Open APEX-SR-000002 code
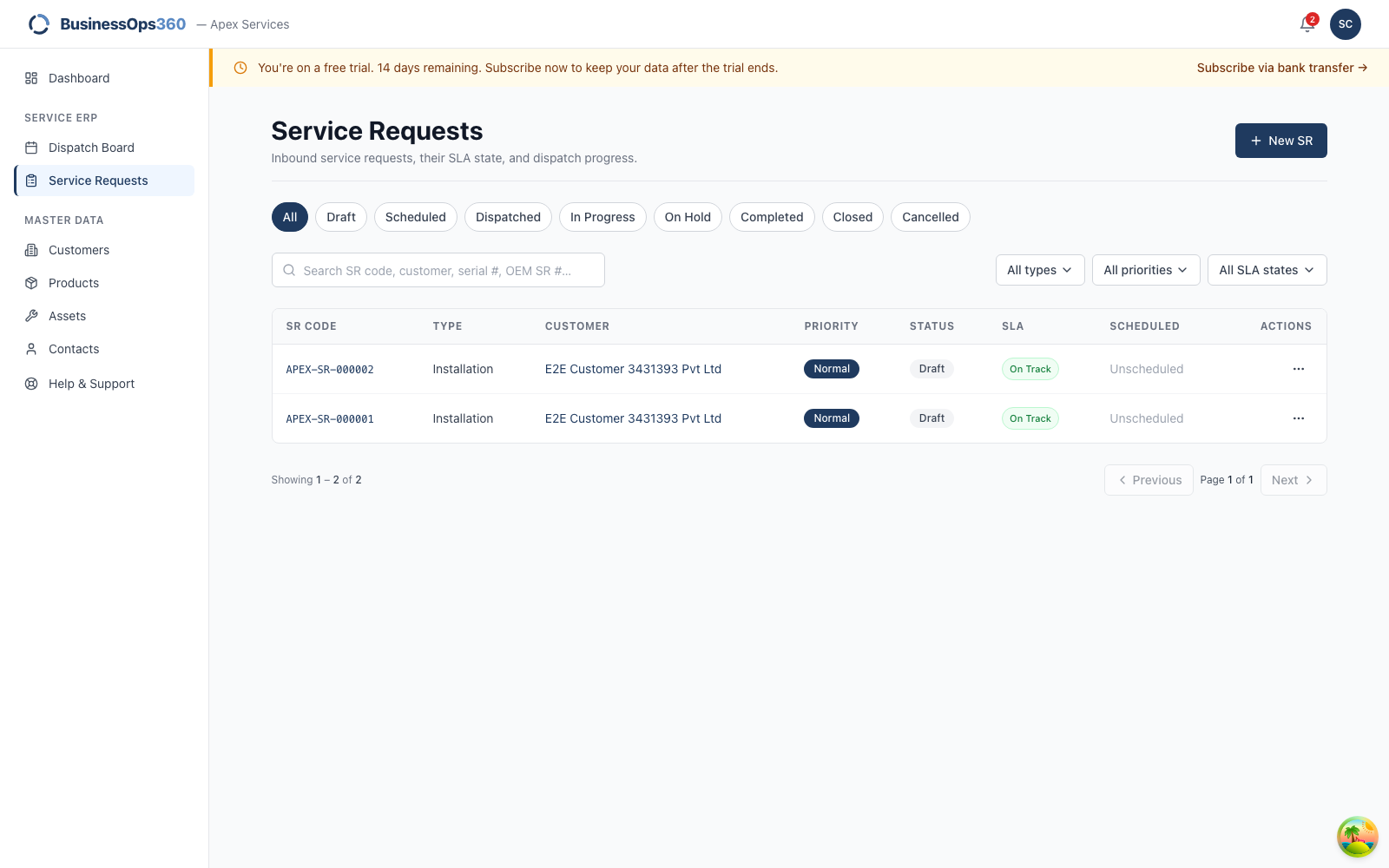 pos(330,370)
